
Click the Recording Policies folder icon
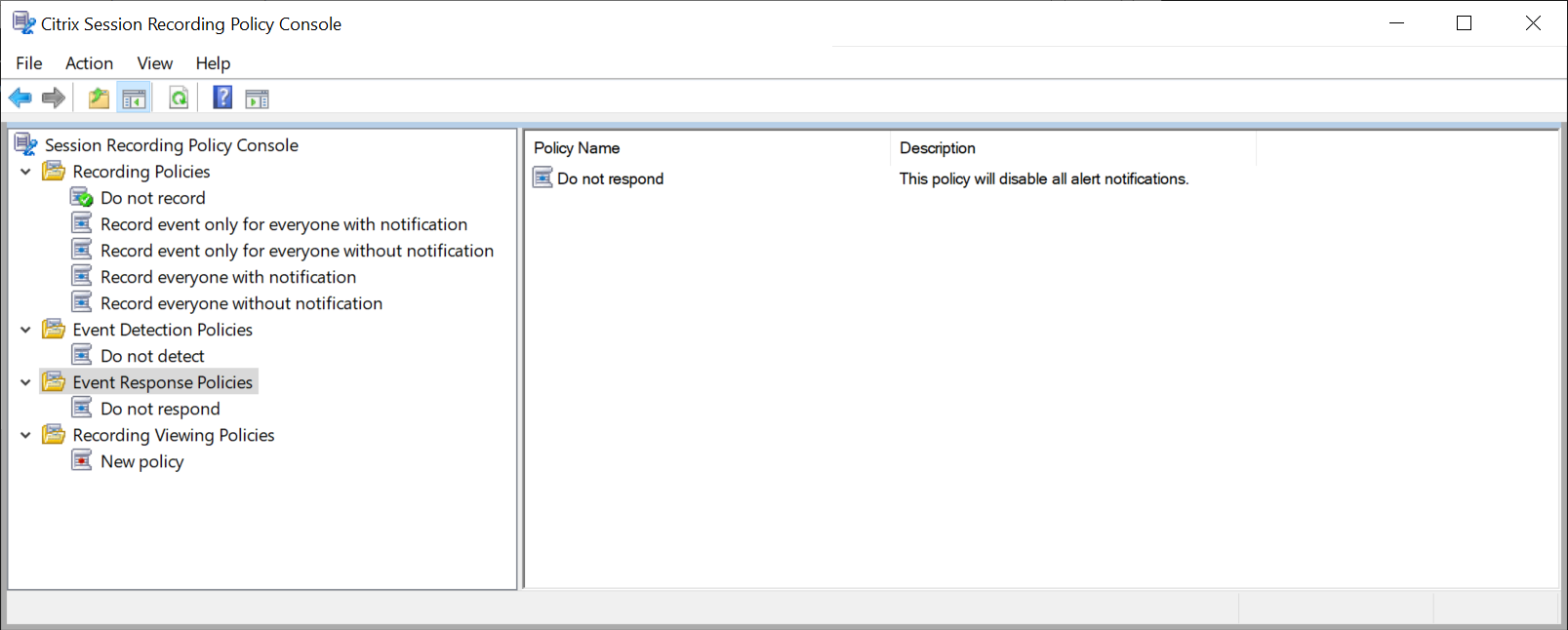point(54,171)
